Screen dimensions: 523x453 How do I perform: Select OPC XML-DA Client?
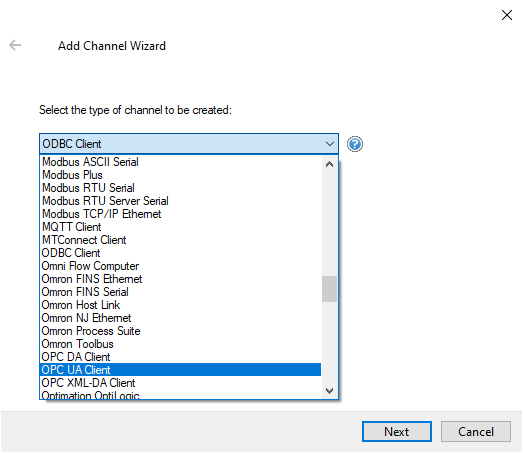pos(180,383)
